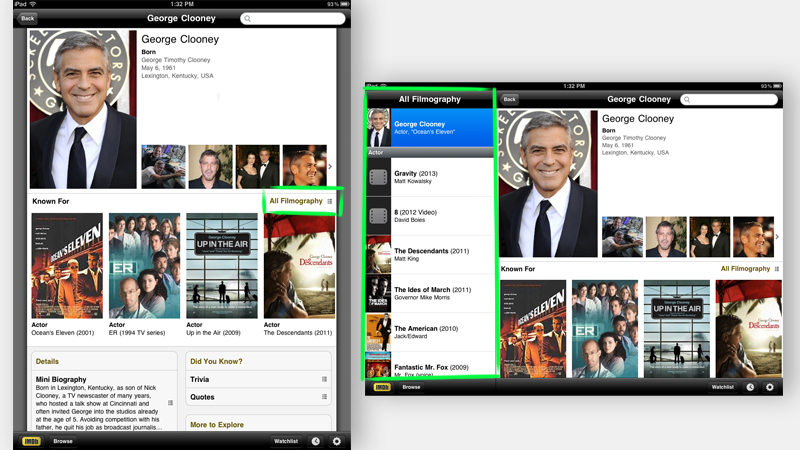Click the portrait screen search field
Screen dimensions: 800x450
point(292,19)
